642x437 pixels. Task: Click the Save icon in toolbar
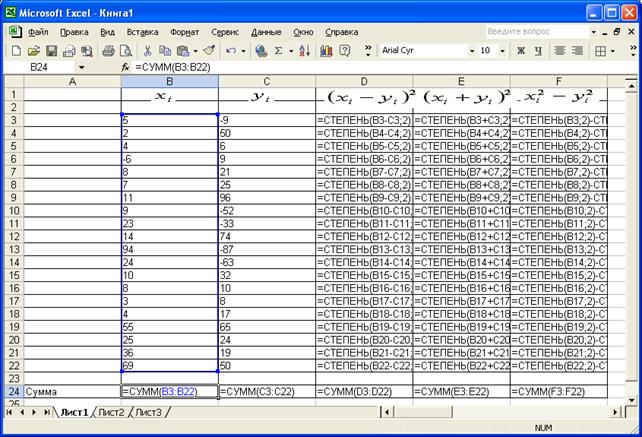51,50
